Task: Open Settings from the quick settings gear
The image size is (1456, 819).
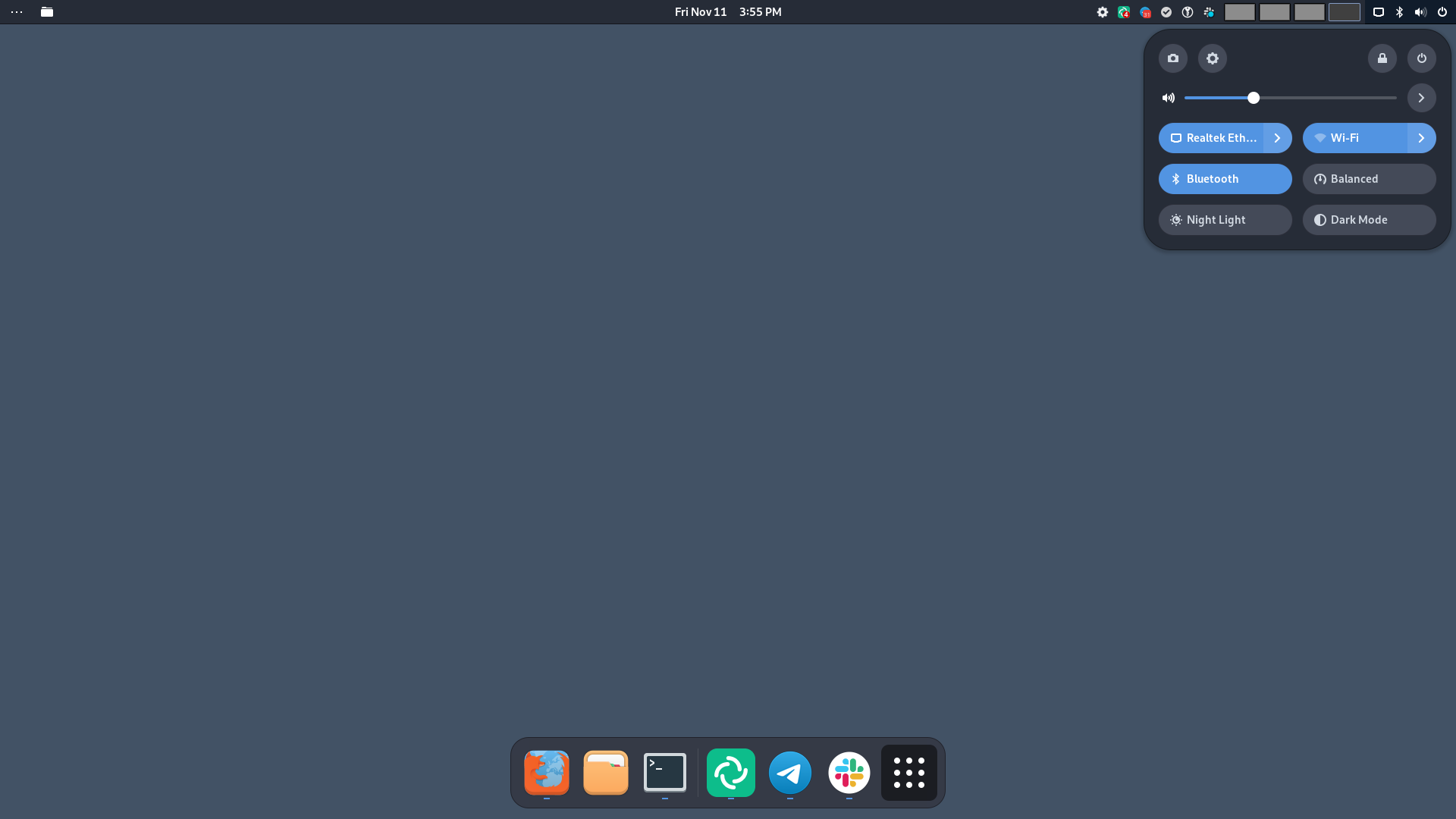Action: pyautogui.click(x=1212, y=58)
